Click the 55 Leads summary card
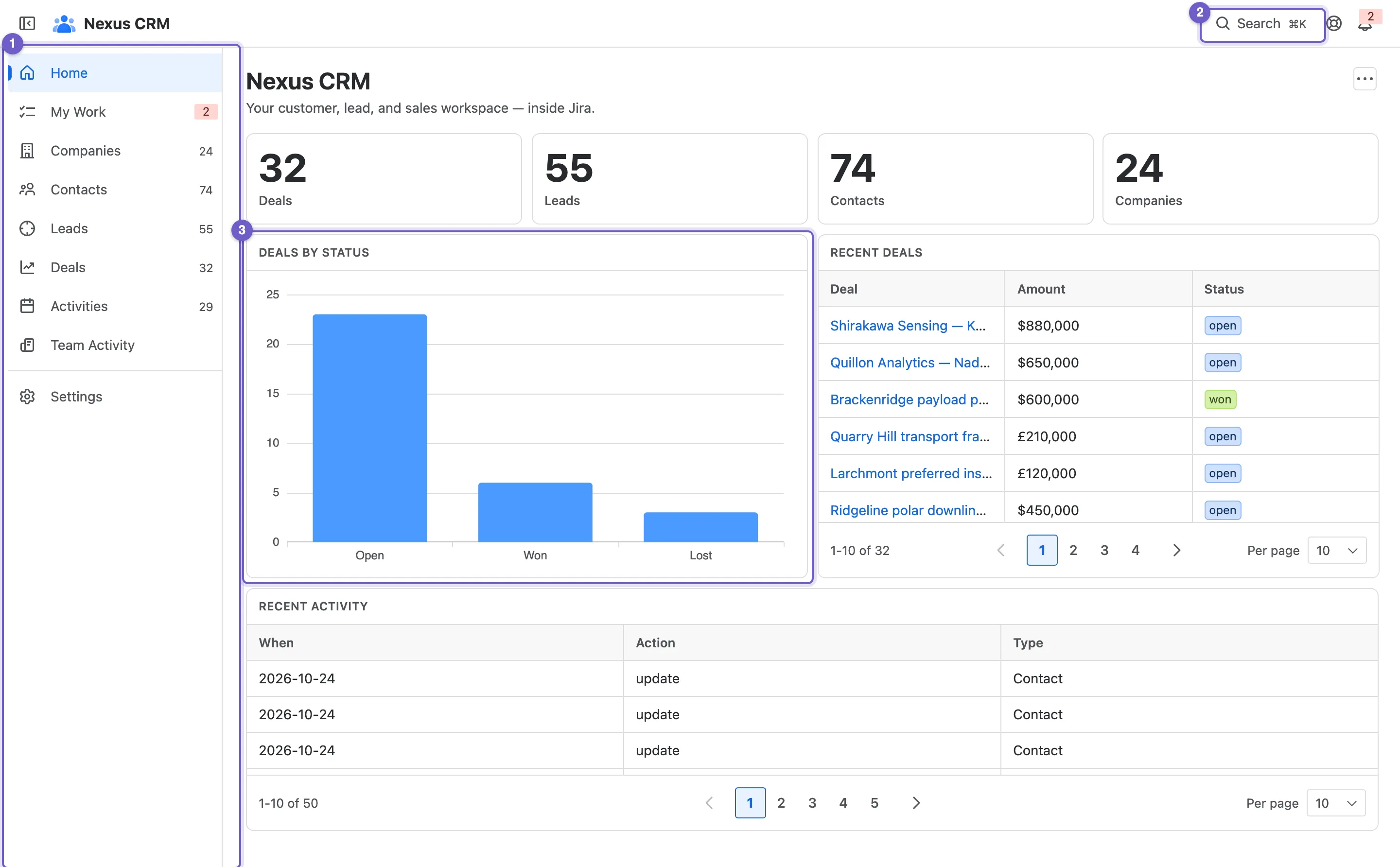The height and width of the screenshot is (867, 1400). [669, 179]
